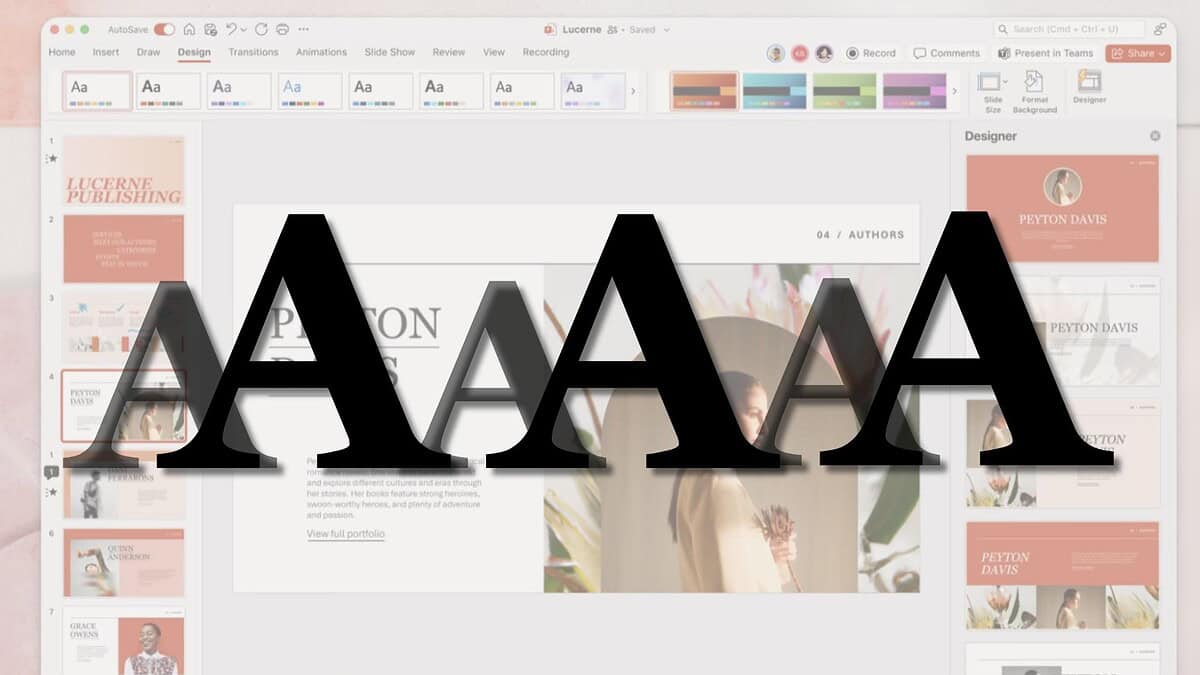Choose second Designer layout with light background
The width and height of the screenshot is (1200, 675).
click(1062, 331)
